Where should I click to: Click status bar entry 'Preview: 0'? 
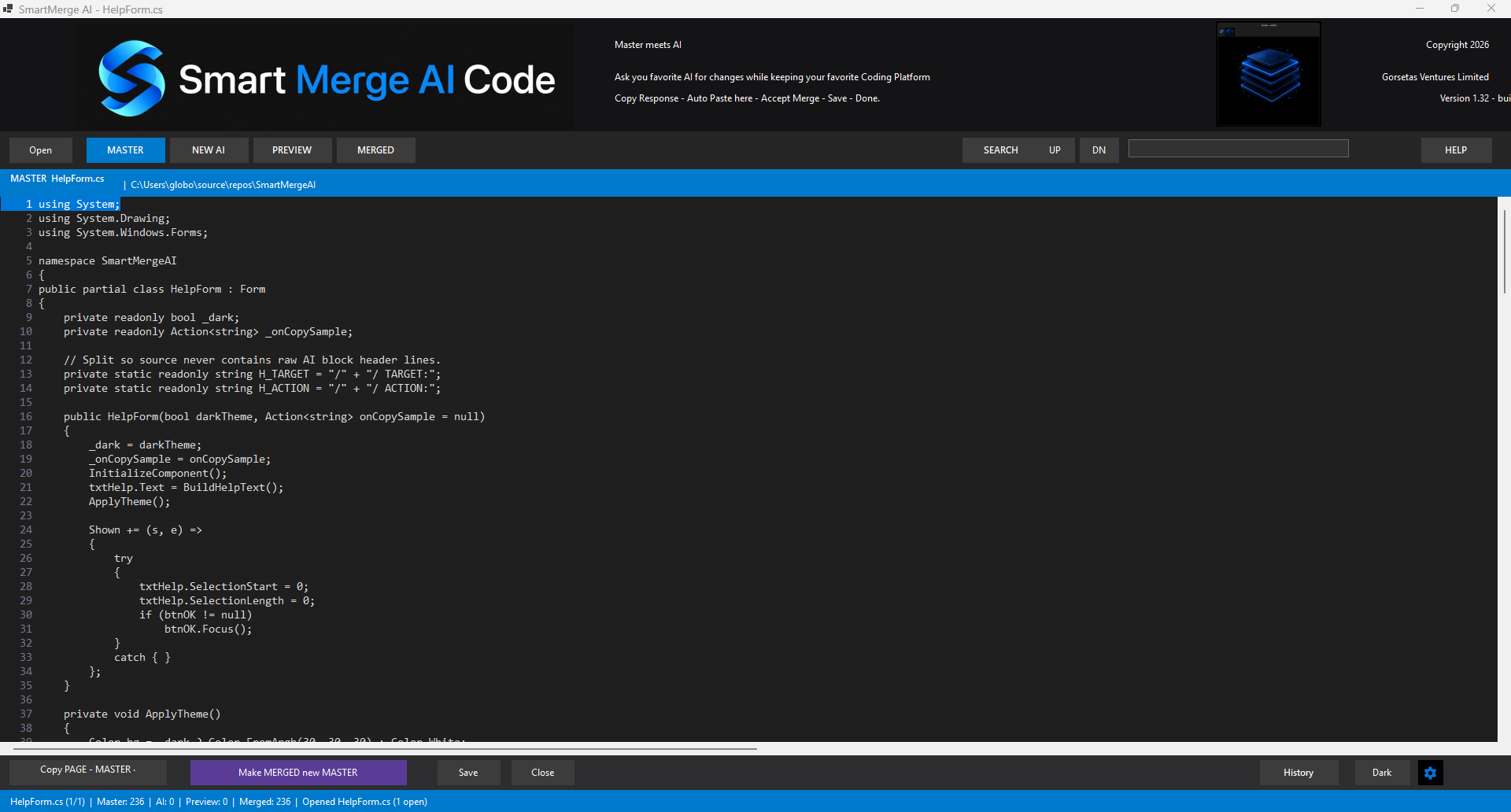[x=206, y=802]
